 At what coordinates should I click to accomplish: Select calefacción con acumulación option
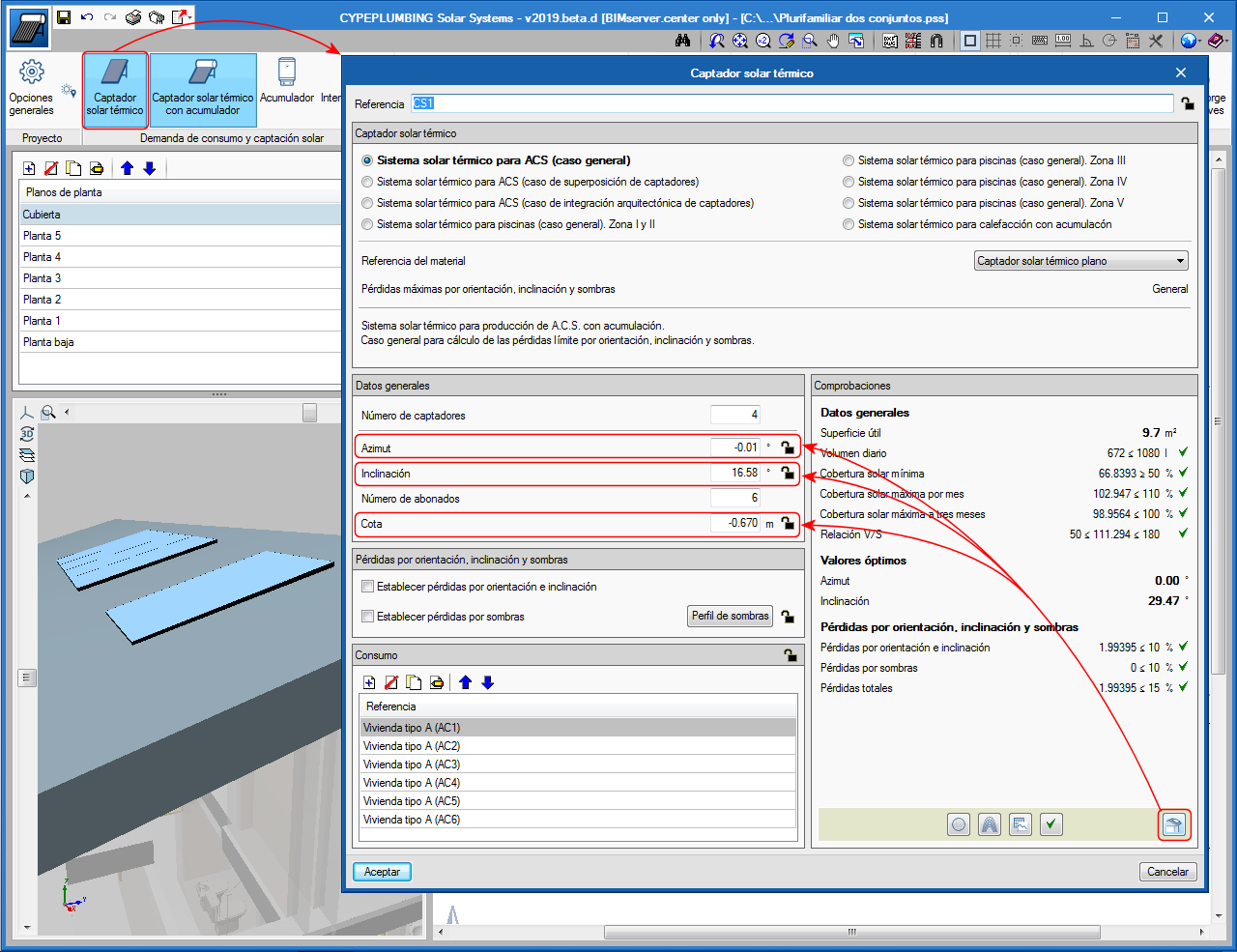click(x=977, y=224)
